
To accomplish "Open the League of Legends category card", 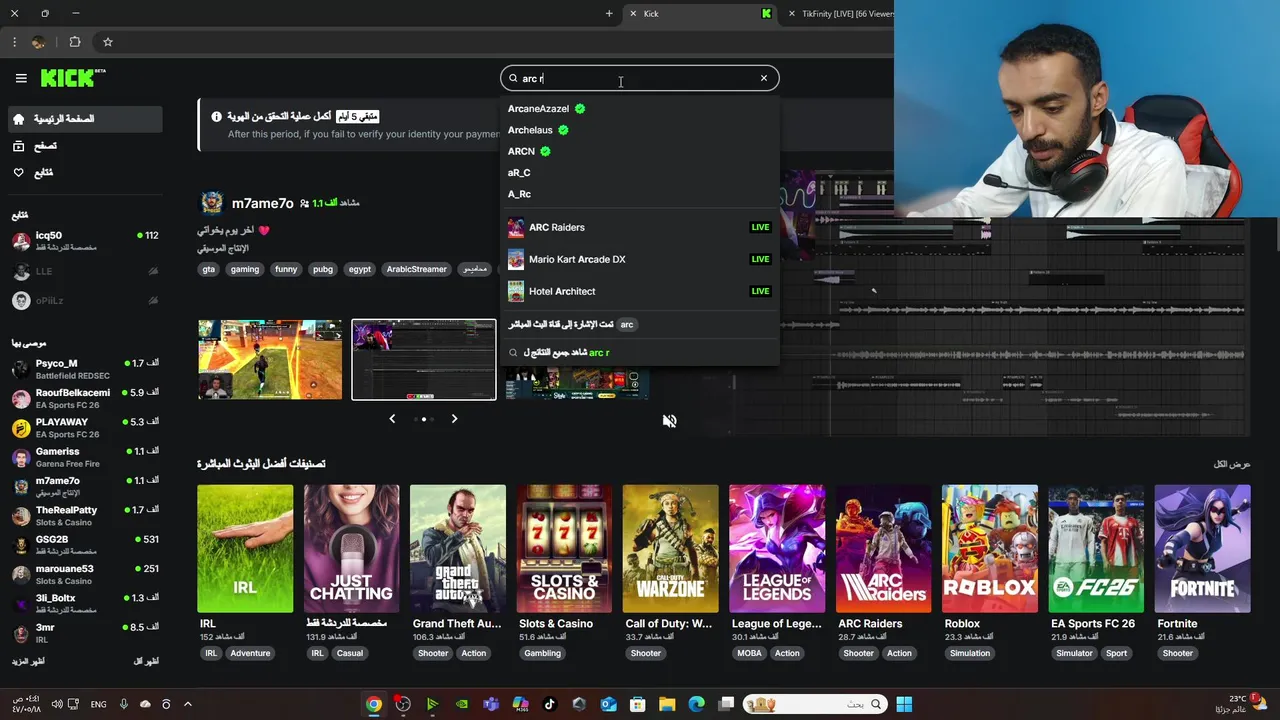I will pos(777,549).
